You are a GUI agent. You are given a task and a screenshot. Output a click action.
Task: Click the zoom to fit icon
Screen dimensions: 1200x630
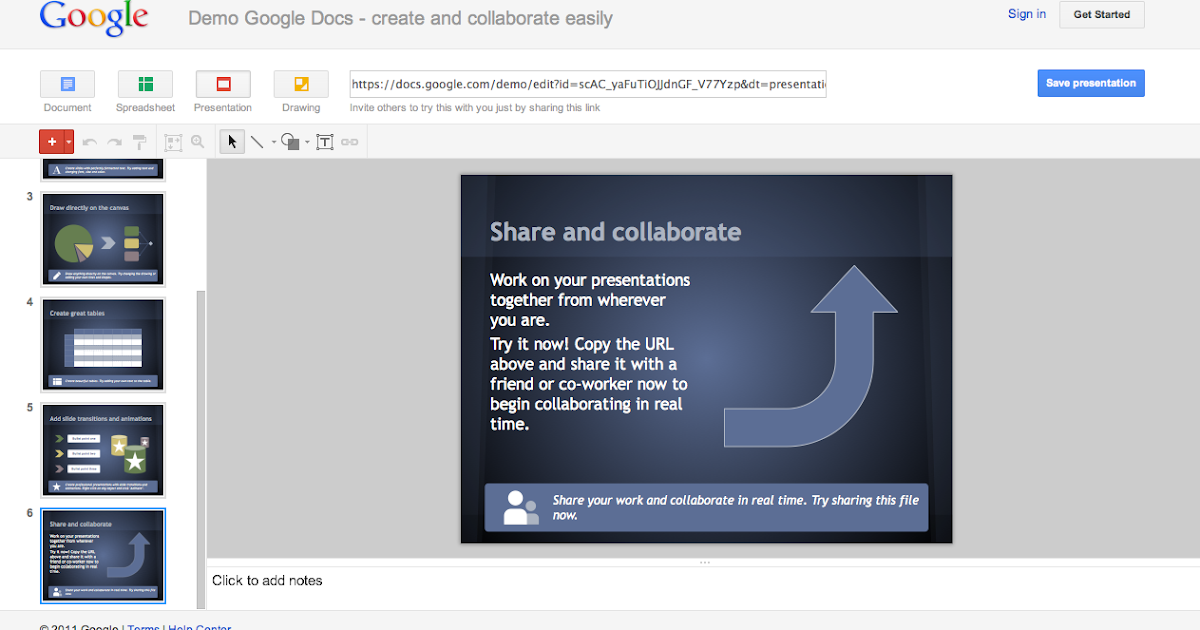pyautogui.click(x=172, y=142)
